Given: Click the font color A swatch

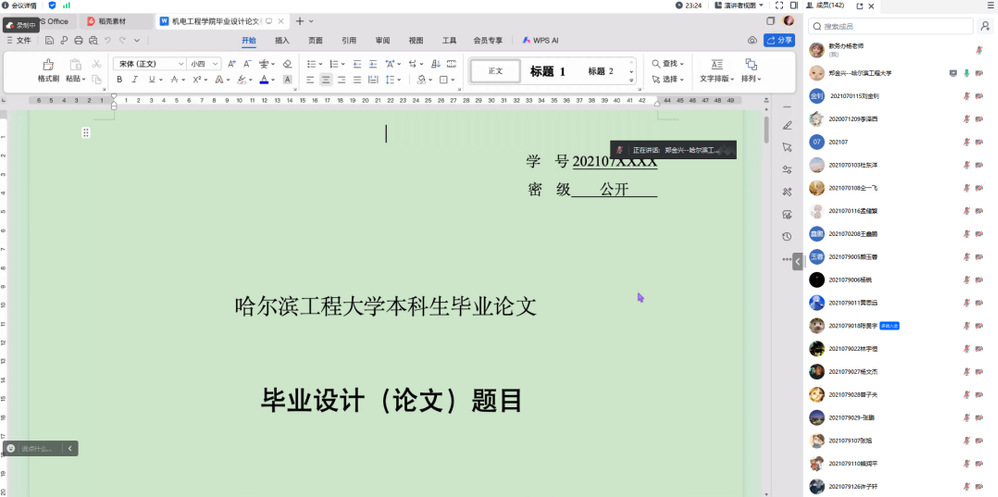Looking at the screenshot, I should tap(264, 80).
